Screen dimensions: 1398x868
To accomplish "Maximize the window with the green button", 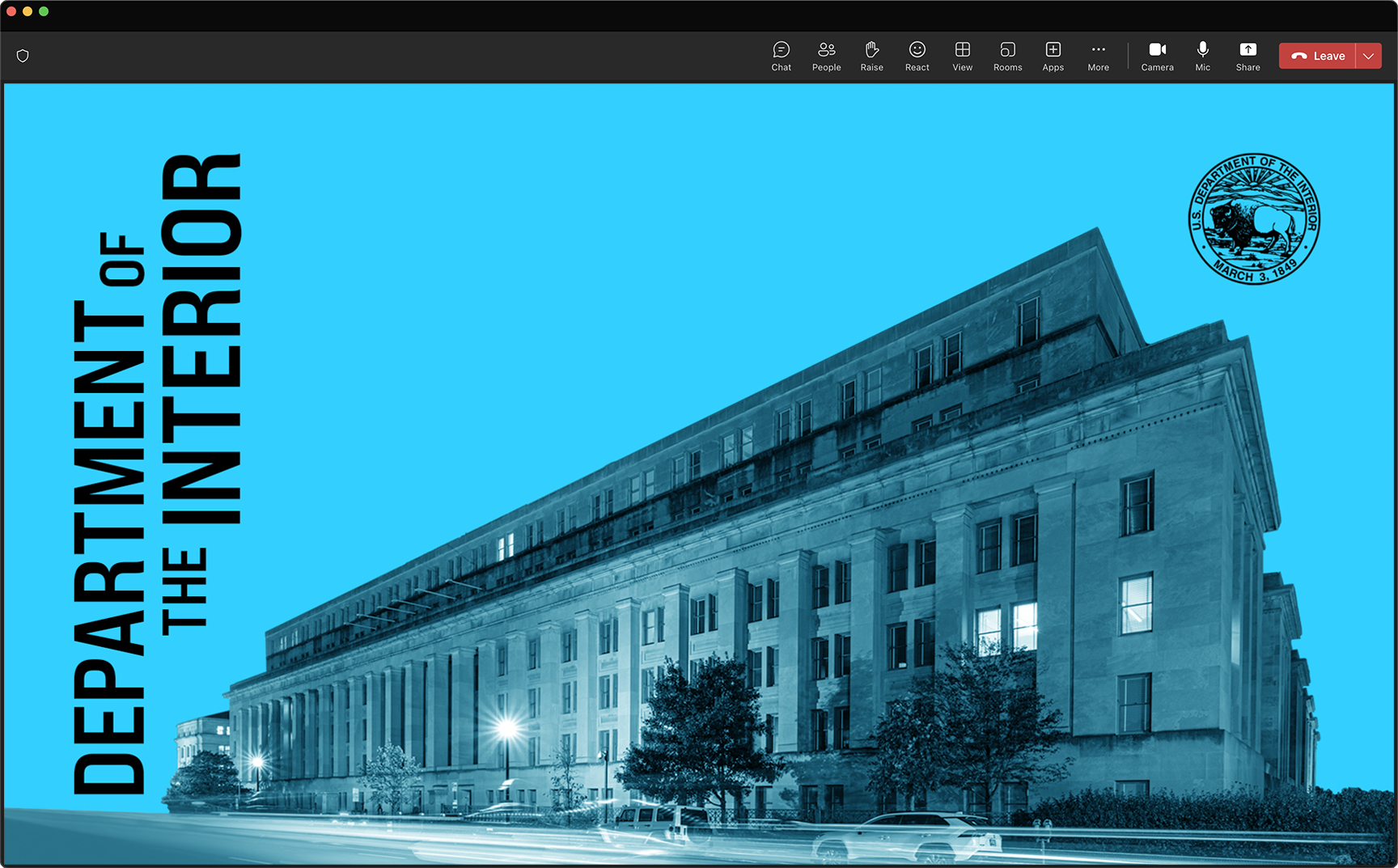I will (x=44, y=11).
